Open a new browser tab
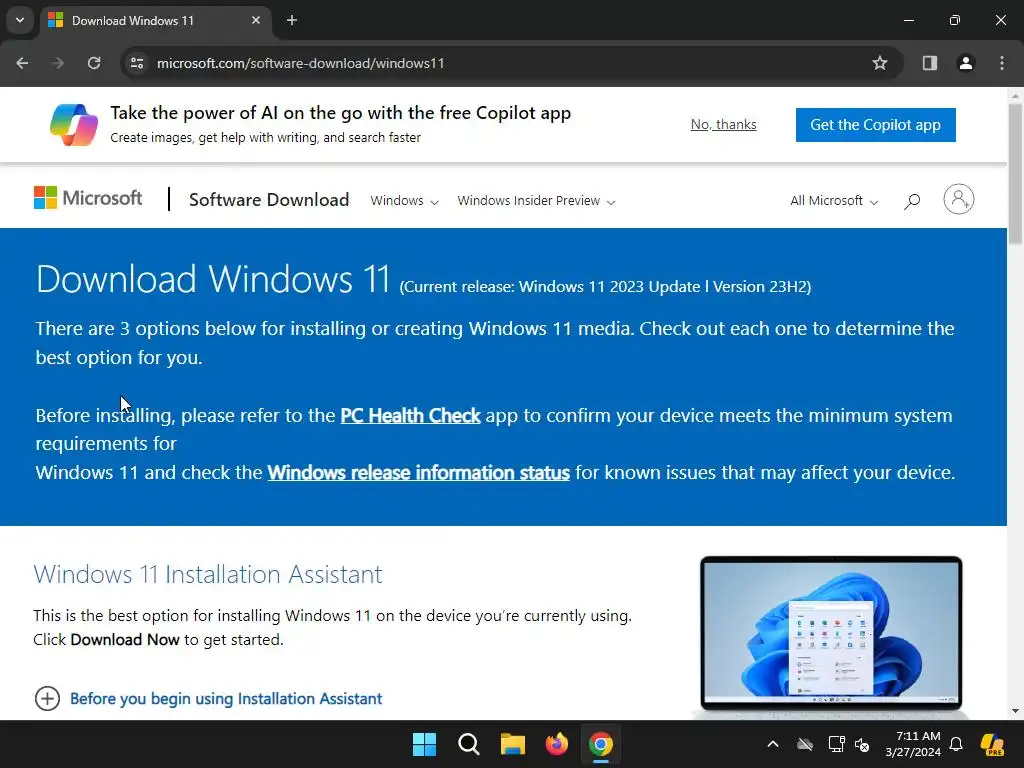1024x768 pixels. (292, 20)
